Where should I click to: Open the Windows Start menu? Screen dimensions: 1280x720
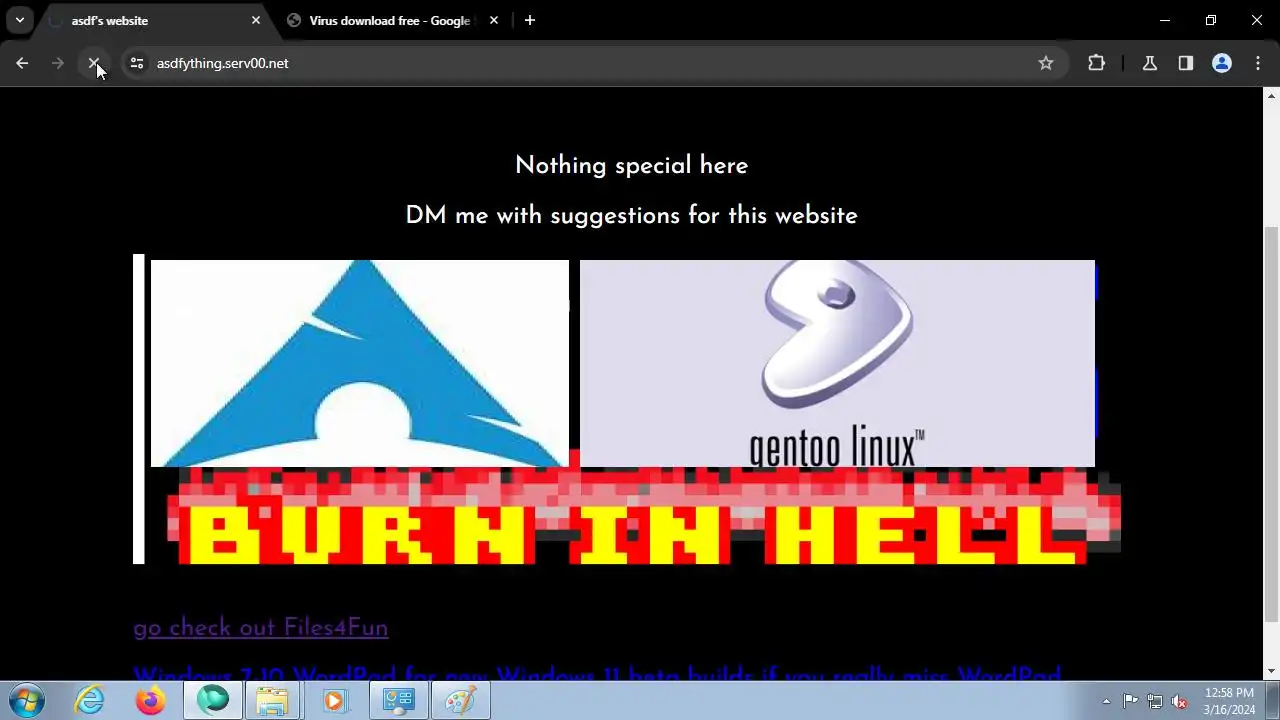25,700
